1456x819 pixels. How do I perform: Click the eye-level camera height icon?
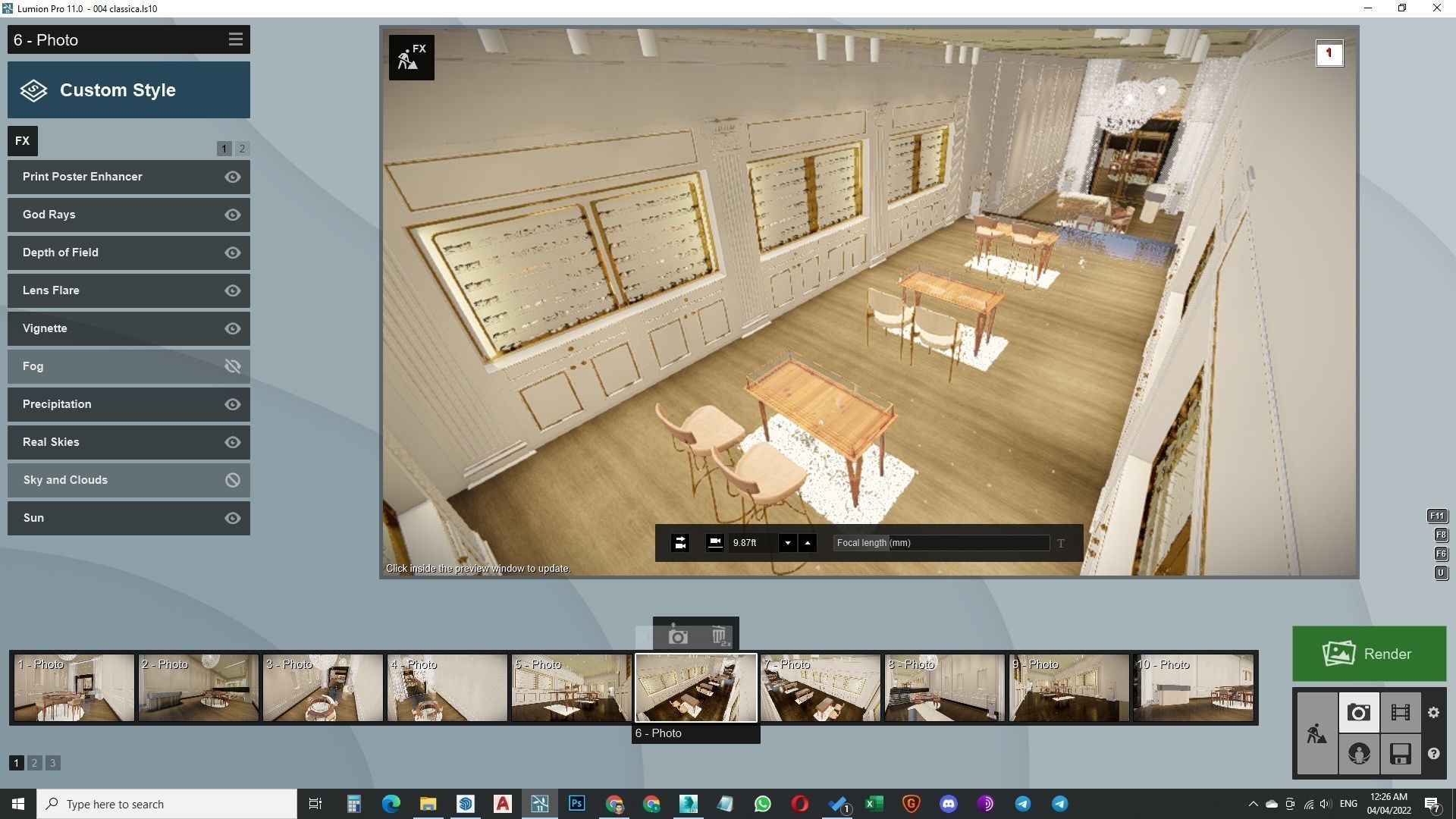(x=715, y=542)
